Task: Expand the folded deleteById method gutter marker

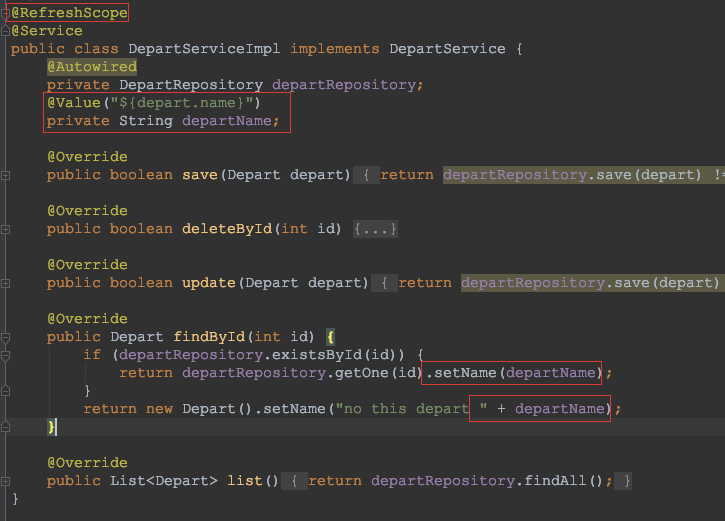Action: point(6,229)
